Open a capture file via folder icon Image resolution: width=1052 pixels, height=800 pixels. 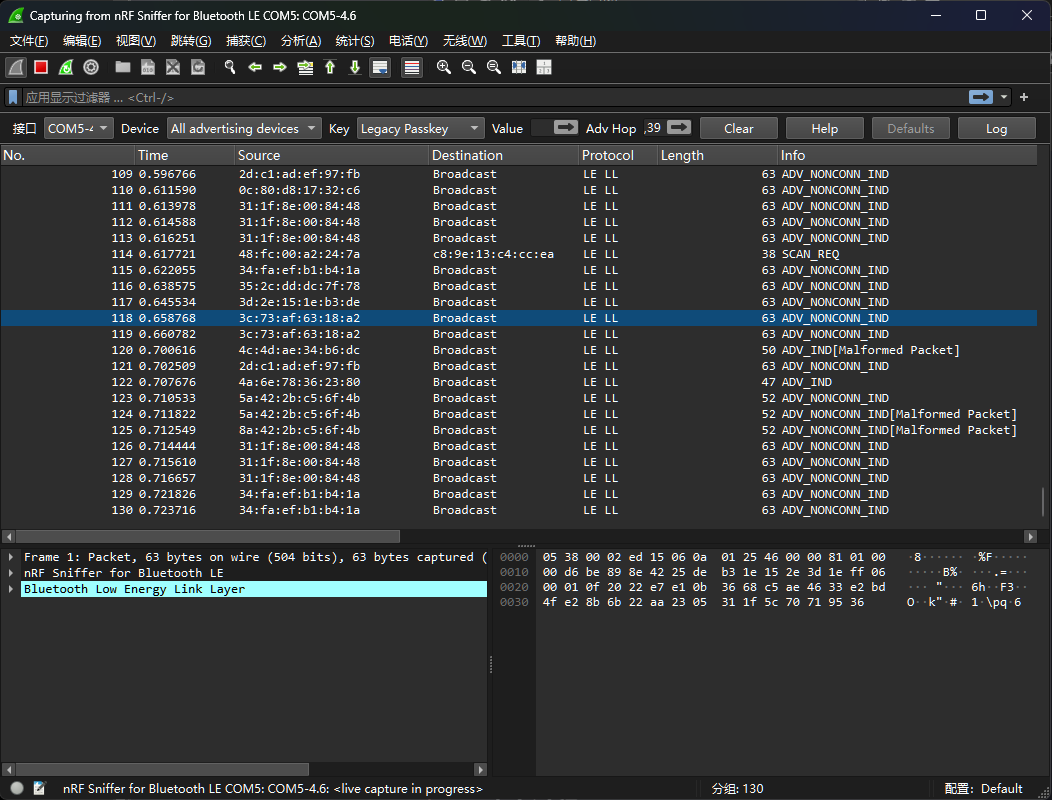coord(123,67)
